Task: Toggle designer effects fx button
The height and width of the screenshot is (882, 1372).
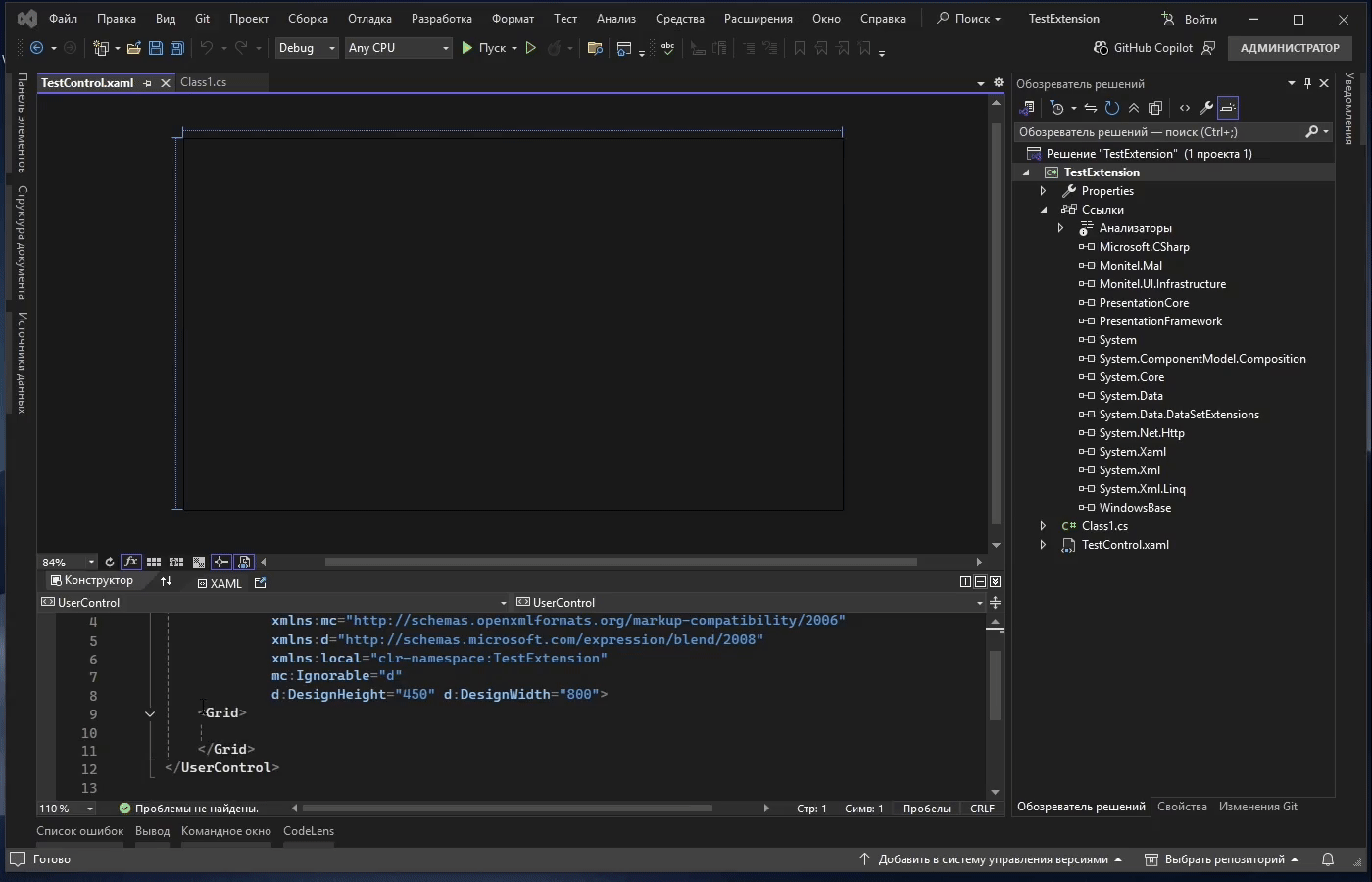Action: point(131,563)
